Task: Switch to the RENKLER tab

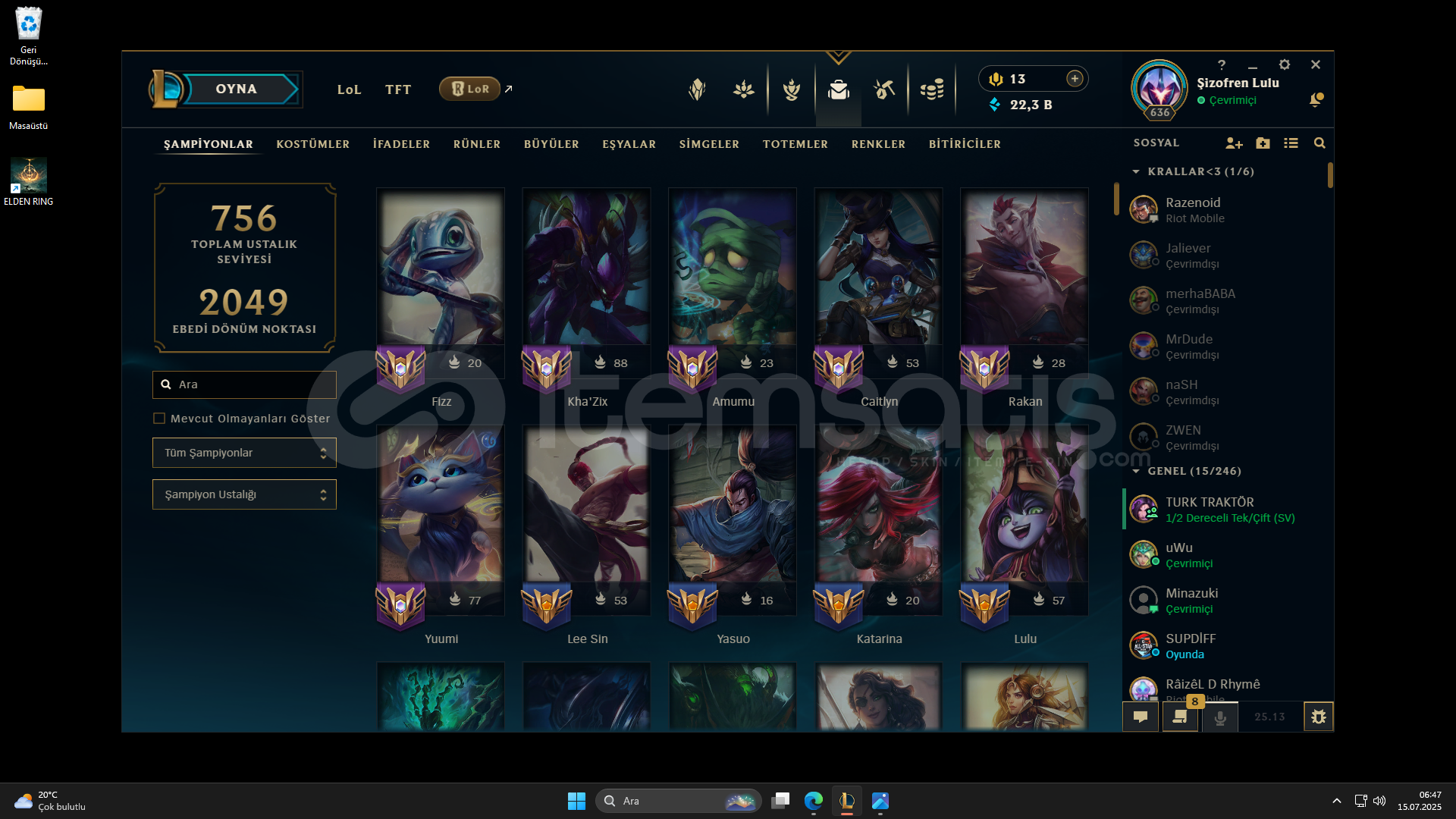Action: tap(878, 144)
